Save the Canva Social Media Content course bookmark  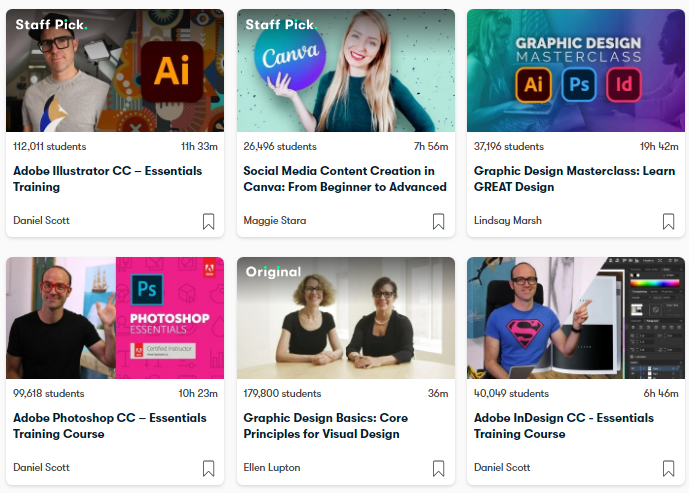439,221
